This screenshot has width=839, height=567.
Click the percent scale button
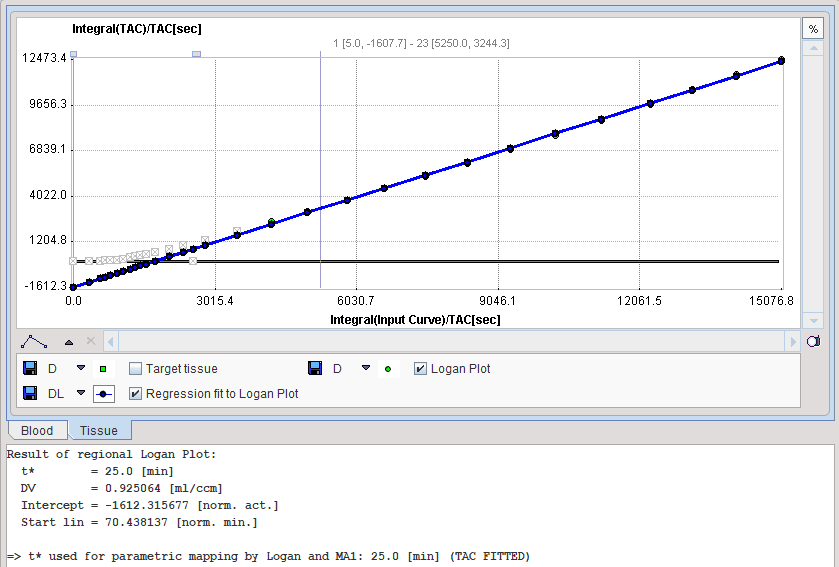tap(813, 29)
